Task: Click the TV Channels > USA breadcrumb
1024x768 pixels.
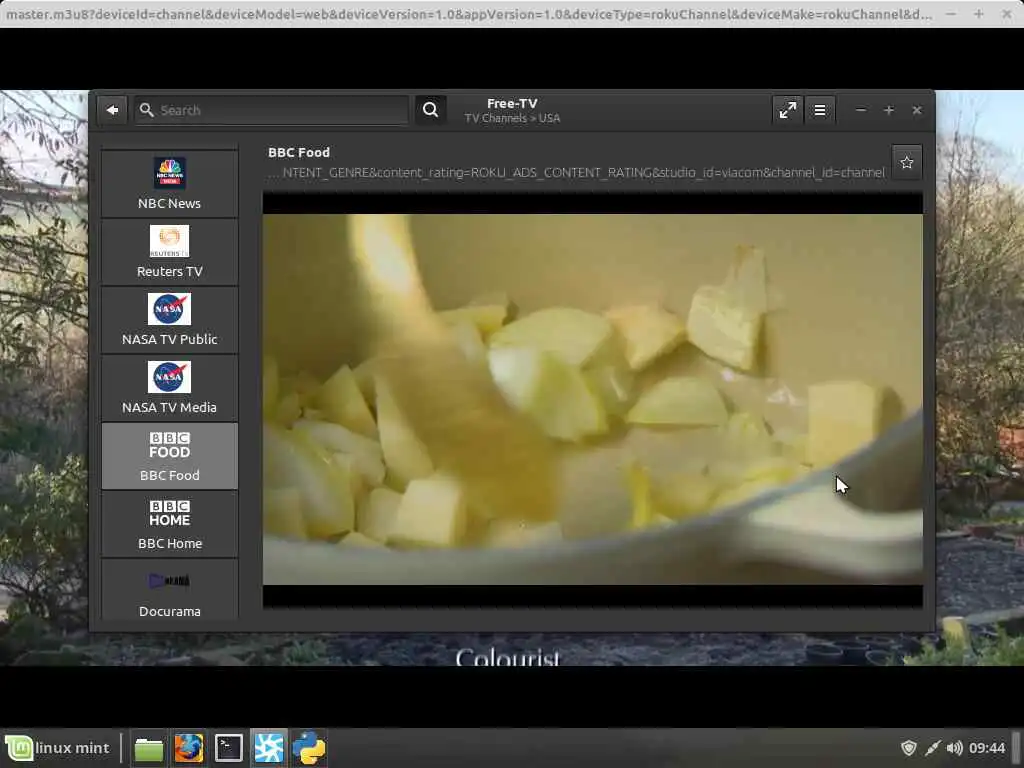Action: [x=512, y=118]
